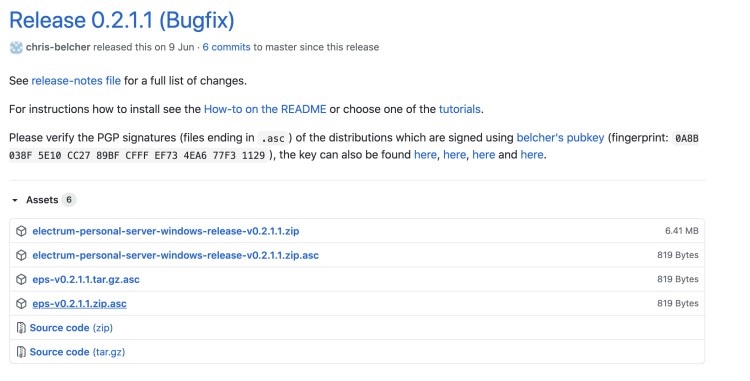The image size is (750, 381).
Task: Open the 6 commits link
Action: point(226,47)
